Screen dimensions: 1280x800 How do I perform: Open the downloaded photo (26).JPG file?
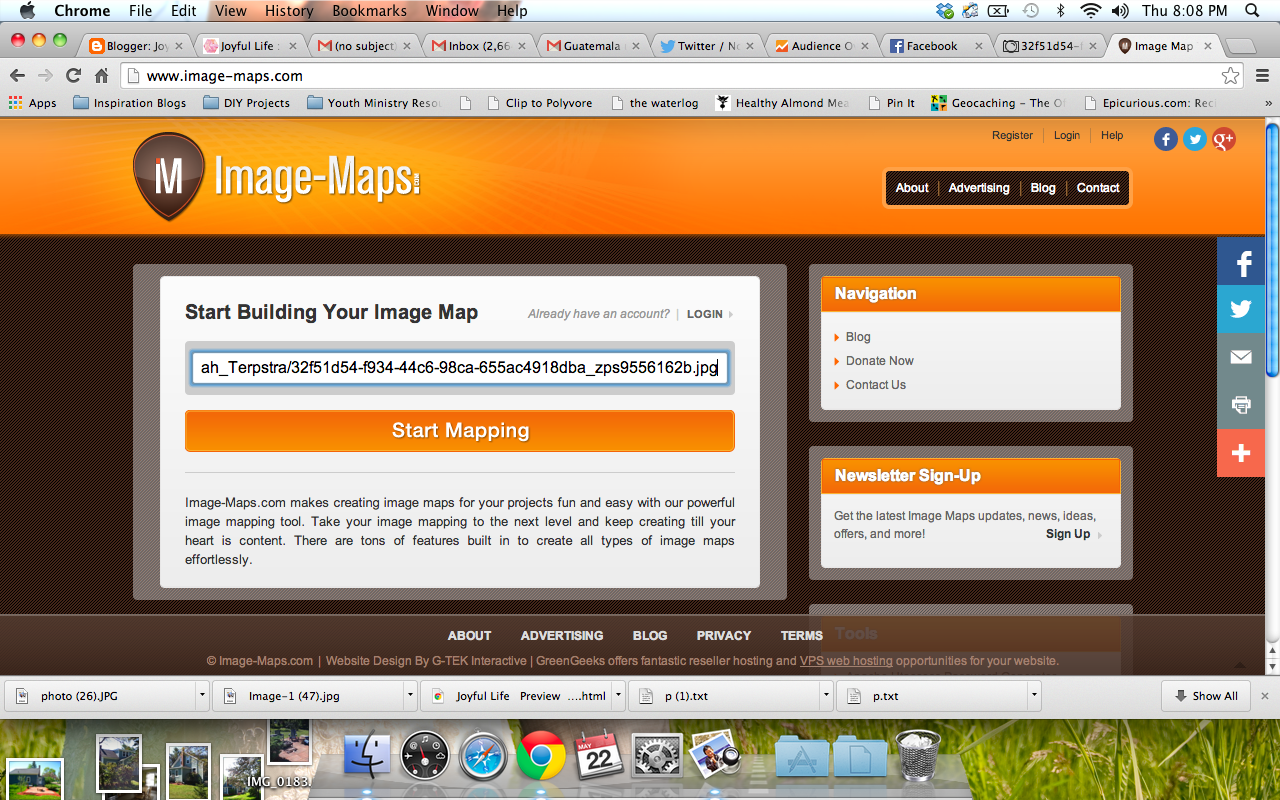pyautogui.click(x=100, y=695)
